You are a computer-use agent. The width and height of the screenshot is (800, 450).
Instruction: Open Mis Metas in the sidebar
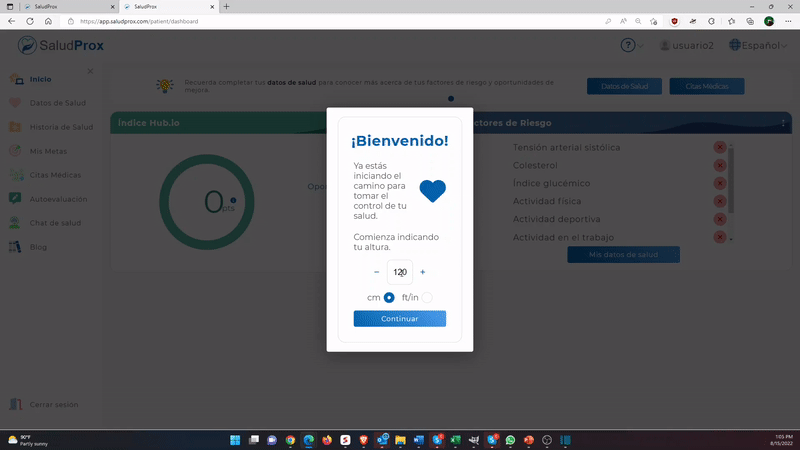(x=48, y=151)
